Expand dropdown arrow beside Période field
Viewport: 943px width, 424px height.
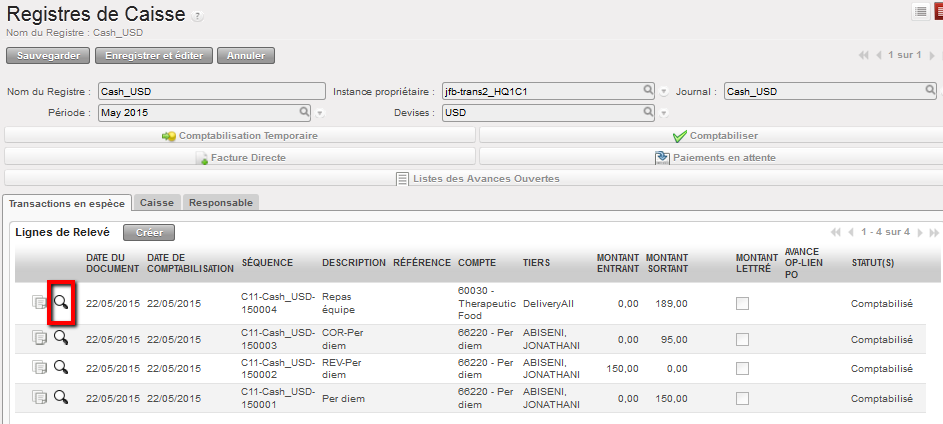pos(320,113)
